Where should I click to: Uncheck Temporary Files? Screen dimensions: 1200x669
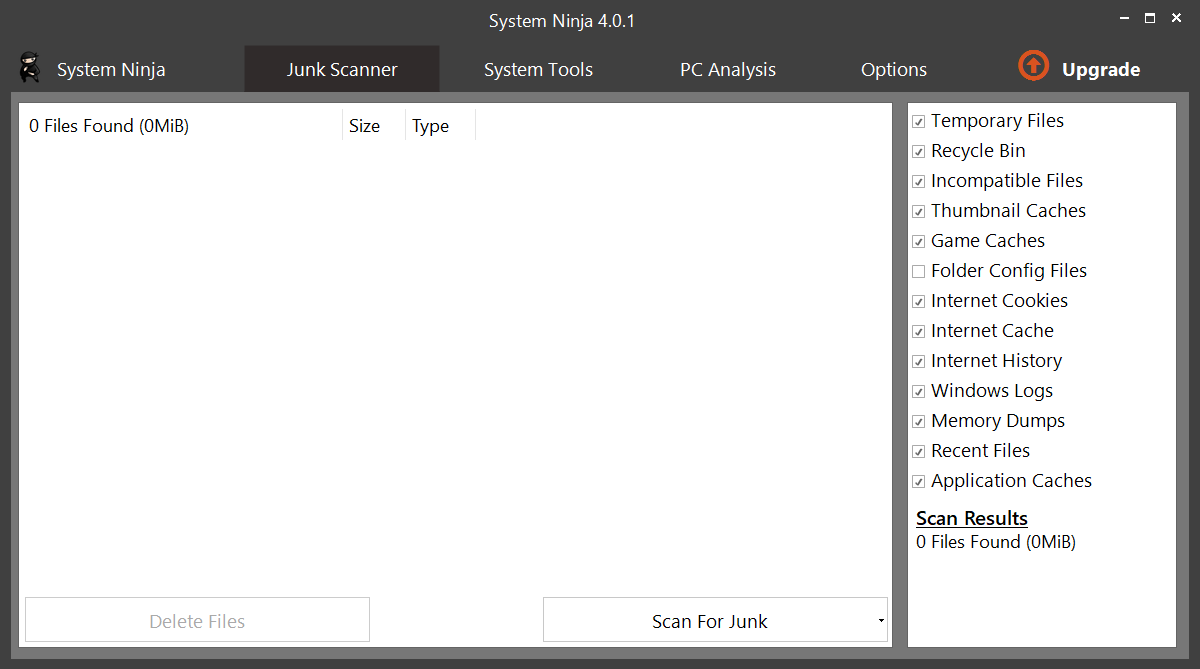tap(918, 121)
